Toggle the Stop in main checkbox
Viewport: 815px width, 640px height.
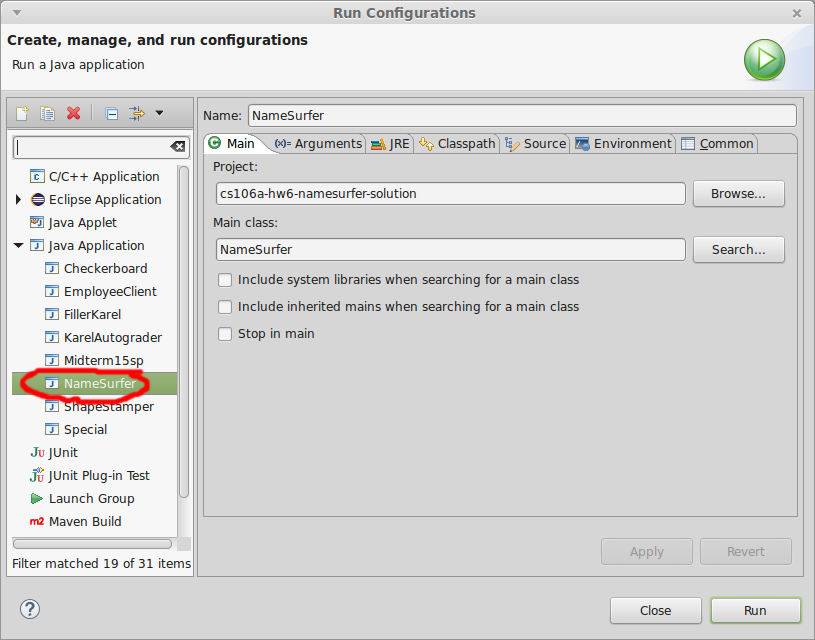pos(225,334)
